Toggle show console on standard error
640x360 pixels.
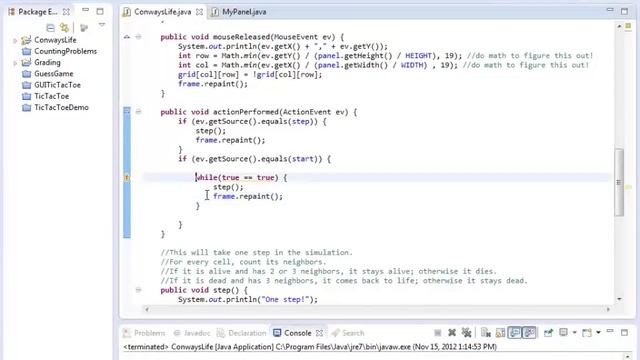(529, 333)
